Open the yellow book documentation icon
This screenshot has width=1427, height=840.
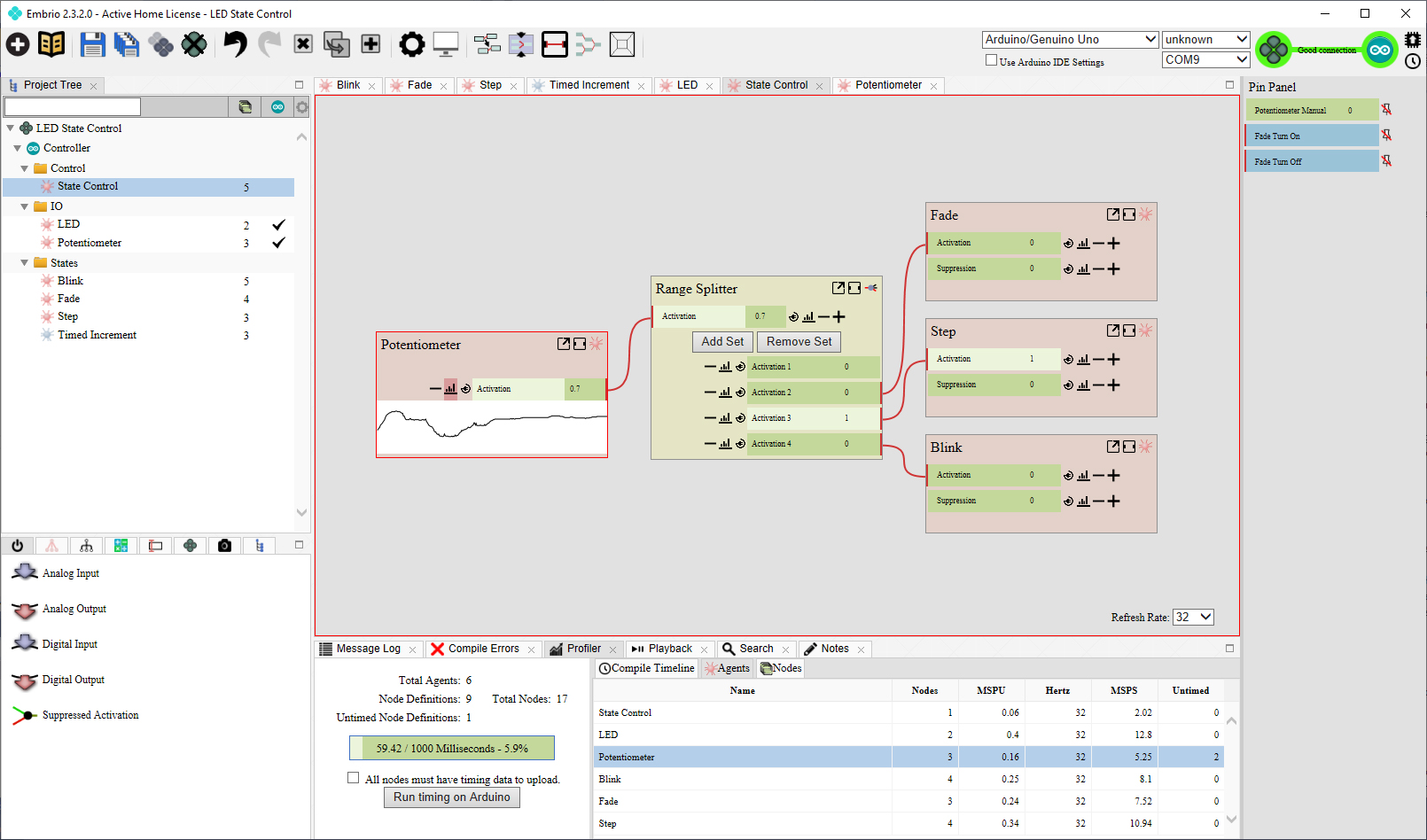click(x=51, y=44)
